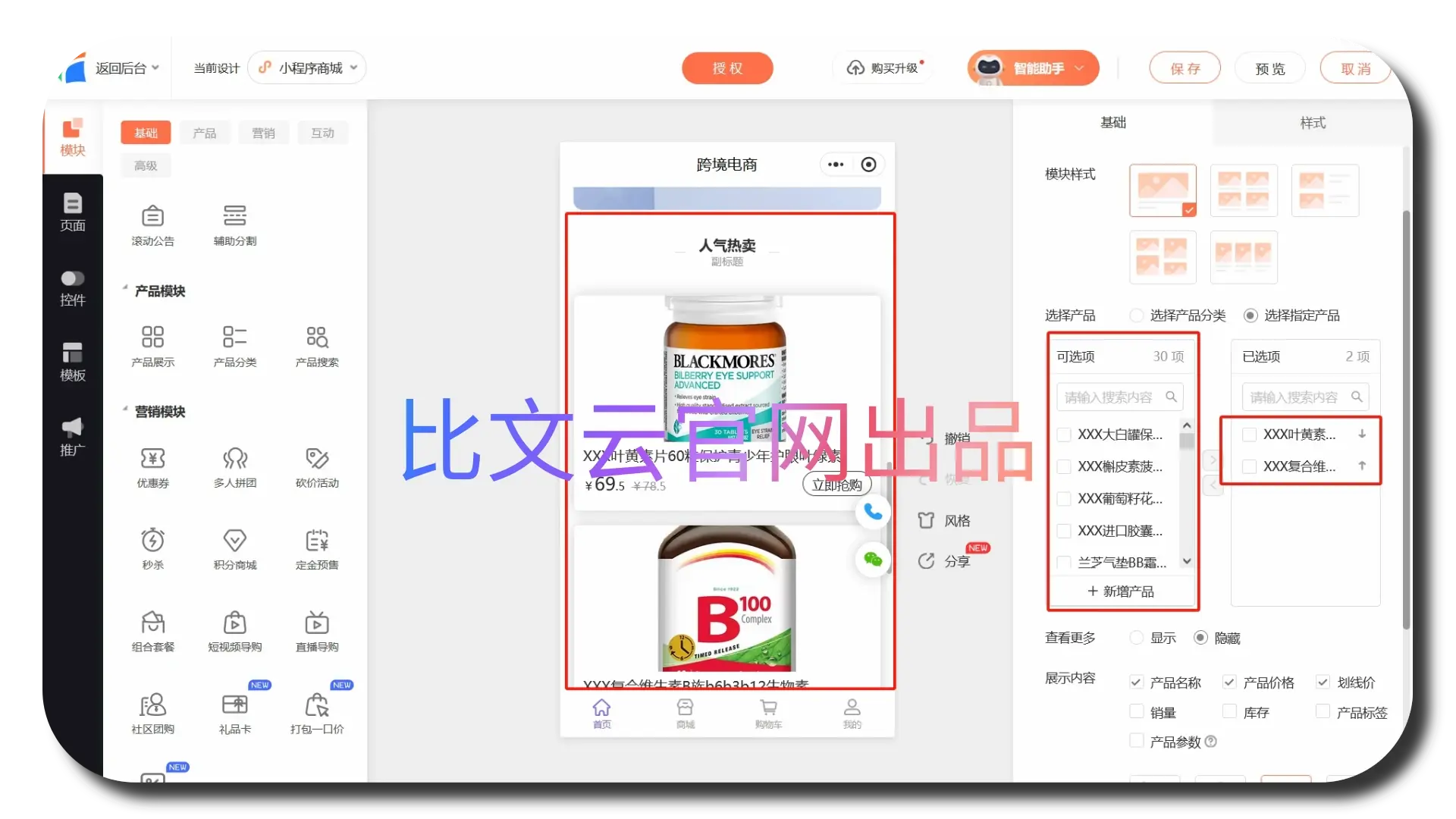Add the 优惠券 module
Screen dimensions: 1456x819
tap(152, 467)
